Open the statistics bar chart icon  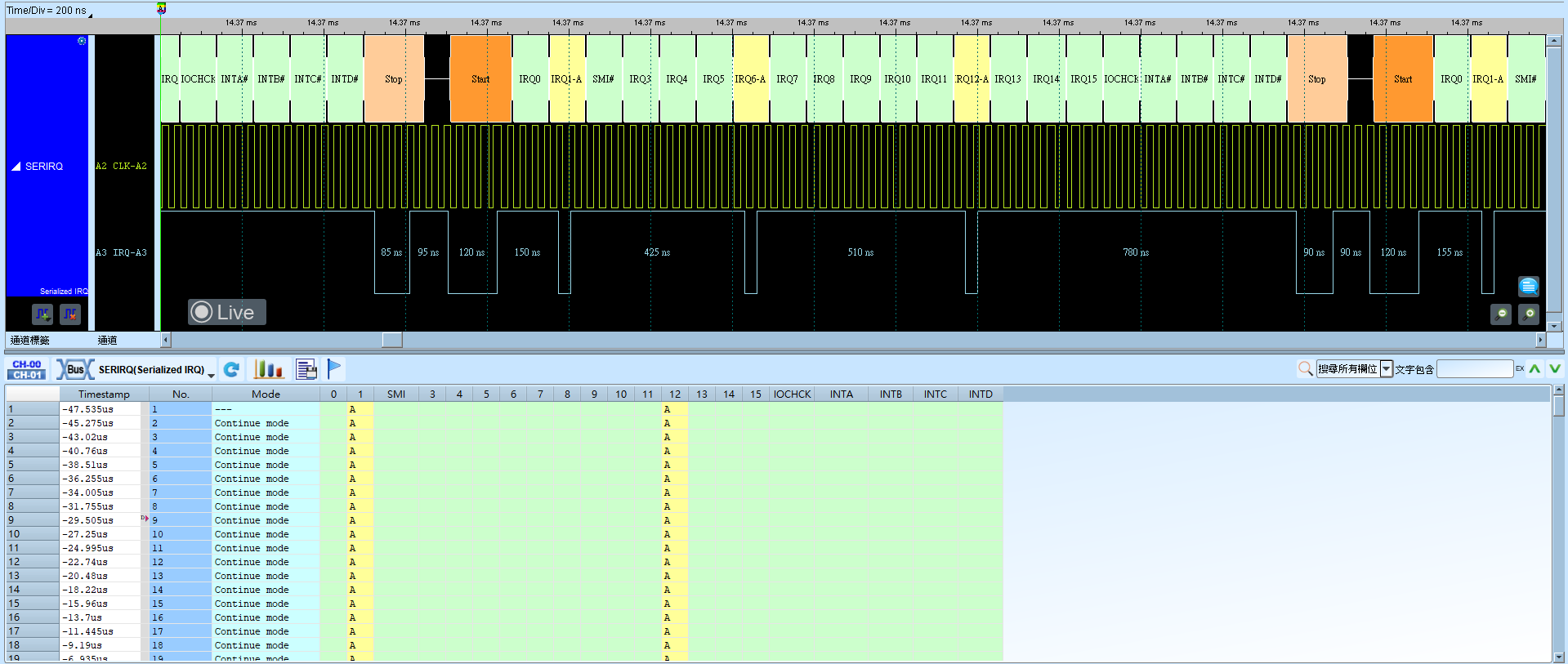(x=268, y=370)
